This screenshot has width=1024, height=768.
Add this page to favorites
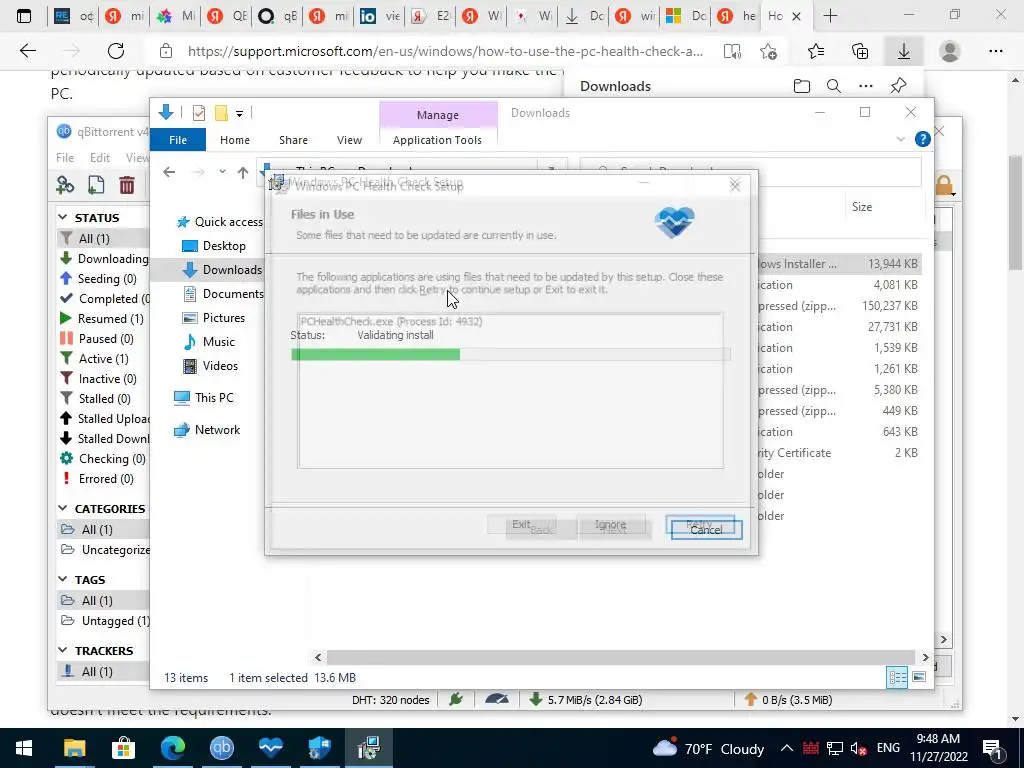[769, 51]
